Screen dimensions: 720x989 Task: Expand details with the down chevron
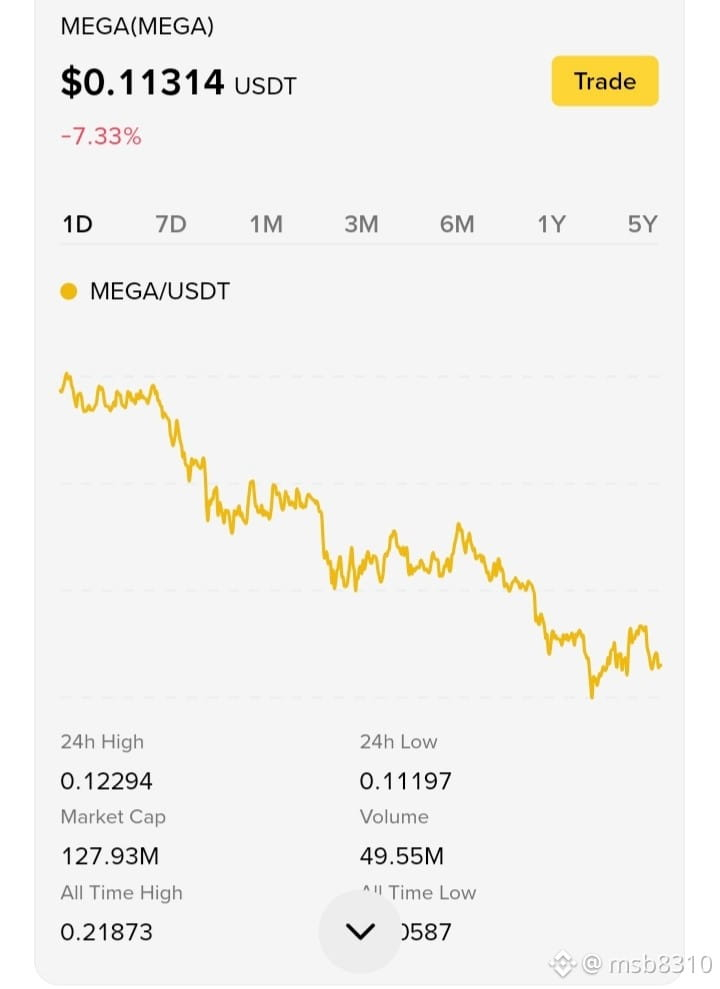pyautogui.click(x=360, y=931)
